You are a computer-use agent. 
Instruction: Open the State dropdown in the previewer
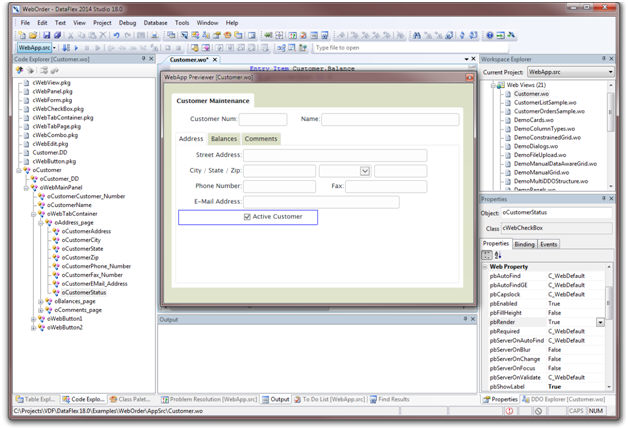click(x=365, y=171)
